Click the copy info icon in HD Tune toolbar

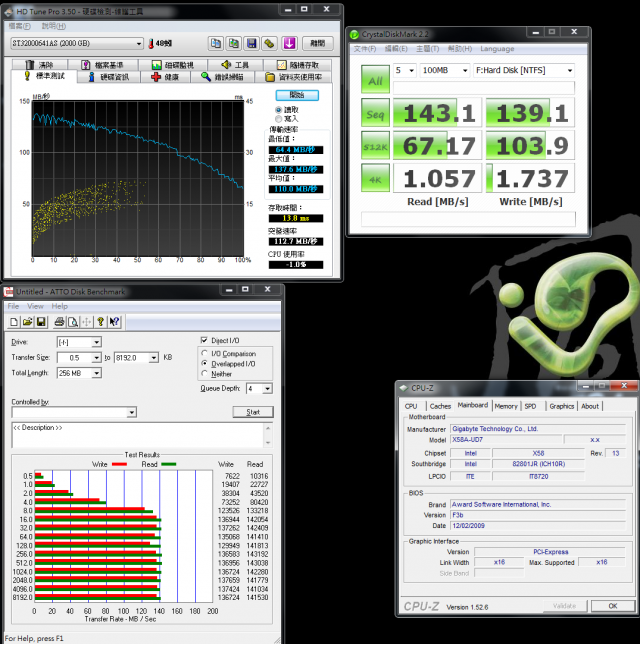[x=216, y=43]
